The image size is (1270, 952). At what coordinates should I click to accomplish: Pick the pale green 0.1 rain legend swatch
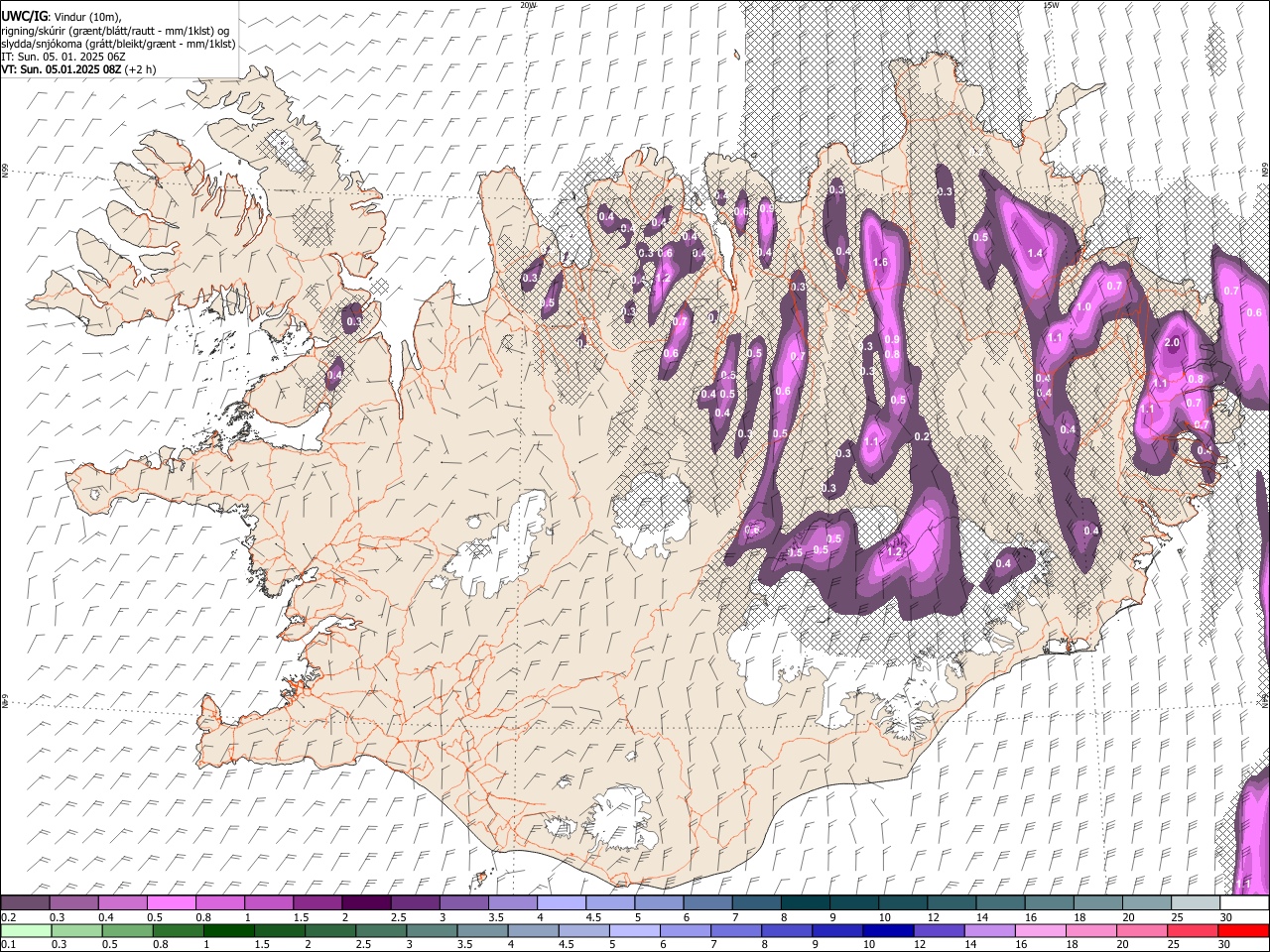click(26, 930)
